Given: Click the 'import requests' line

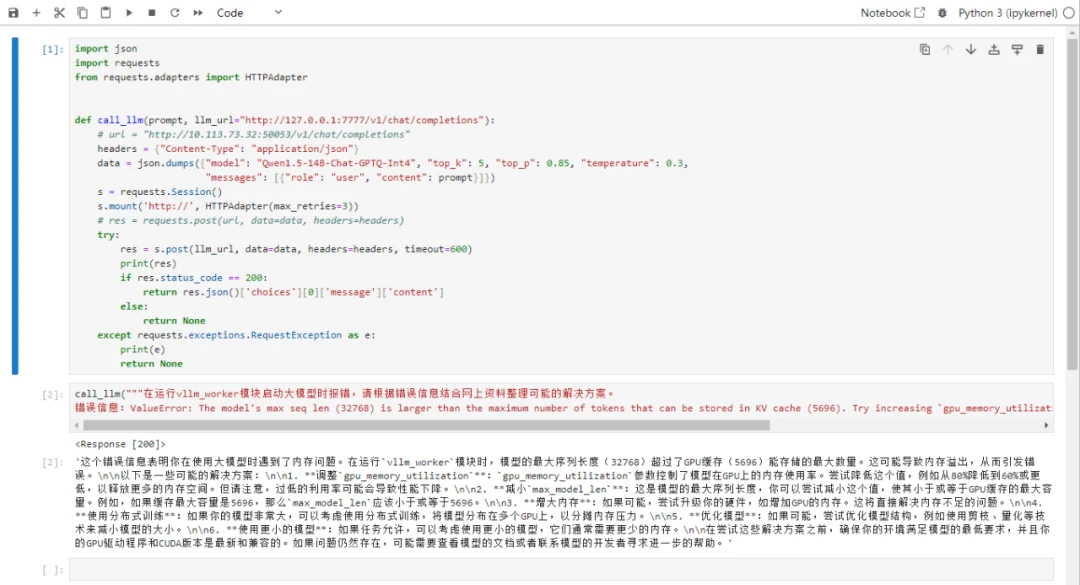Looking at the screenshot, I should click(117, 63).
